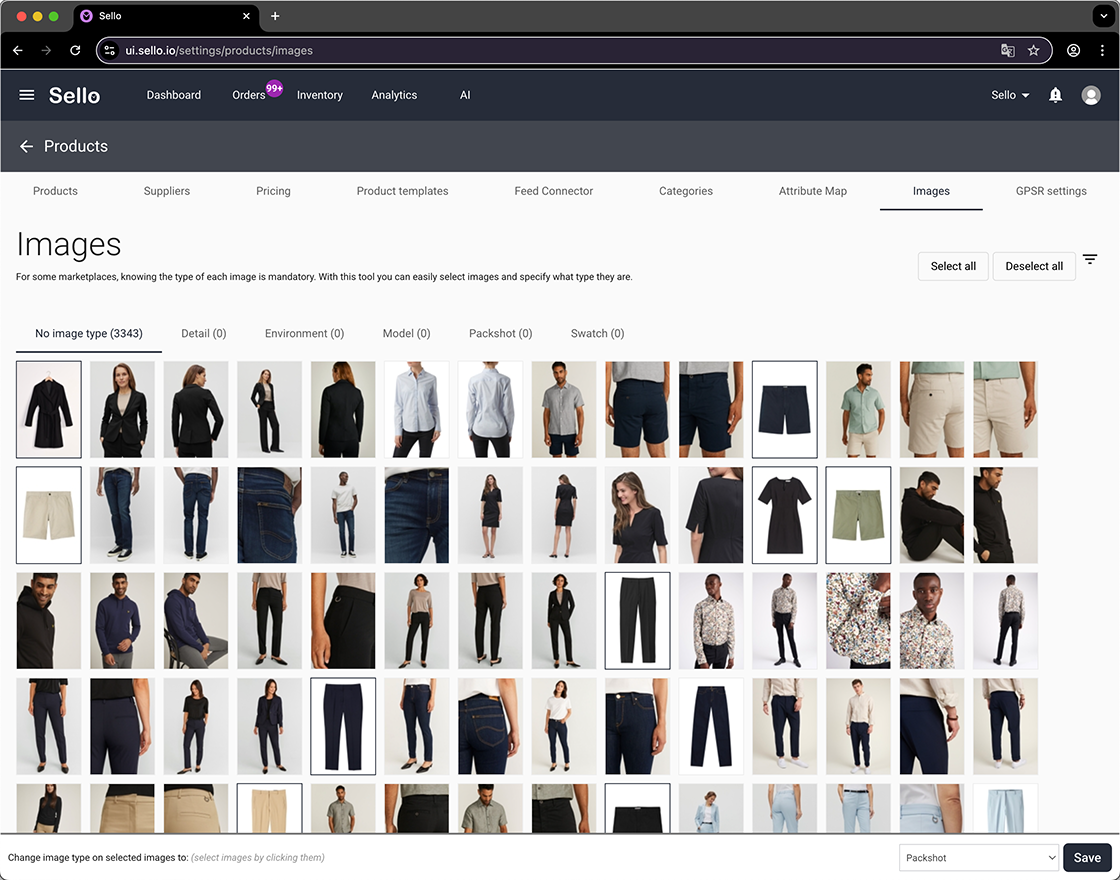Click the user profile avatar

tap(1091, 95)
